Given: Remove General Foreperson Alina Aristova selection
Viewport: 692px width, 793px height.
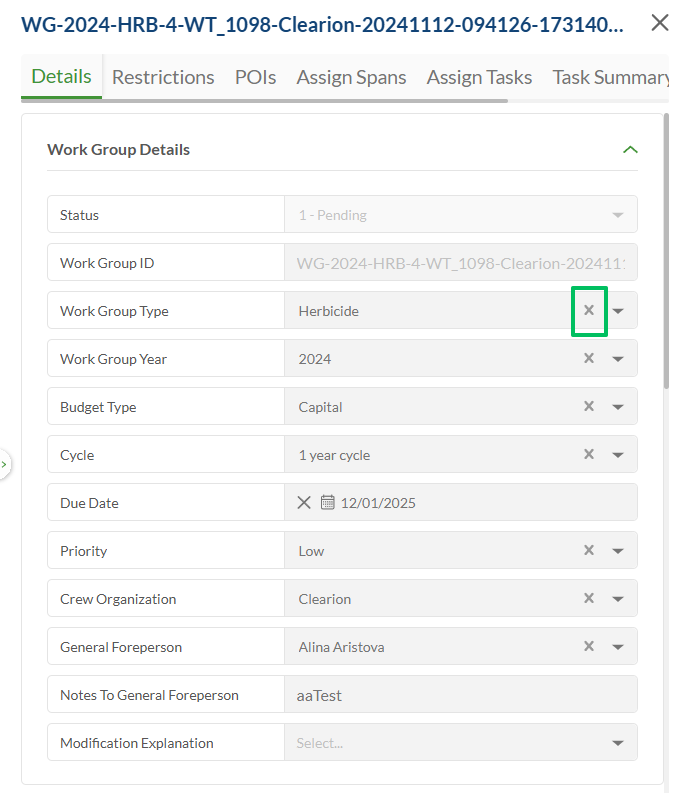Looking at the screenshot, I should (589, 647).
